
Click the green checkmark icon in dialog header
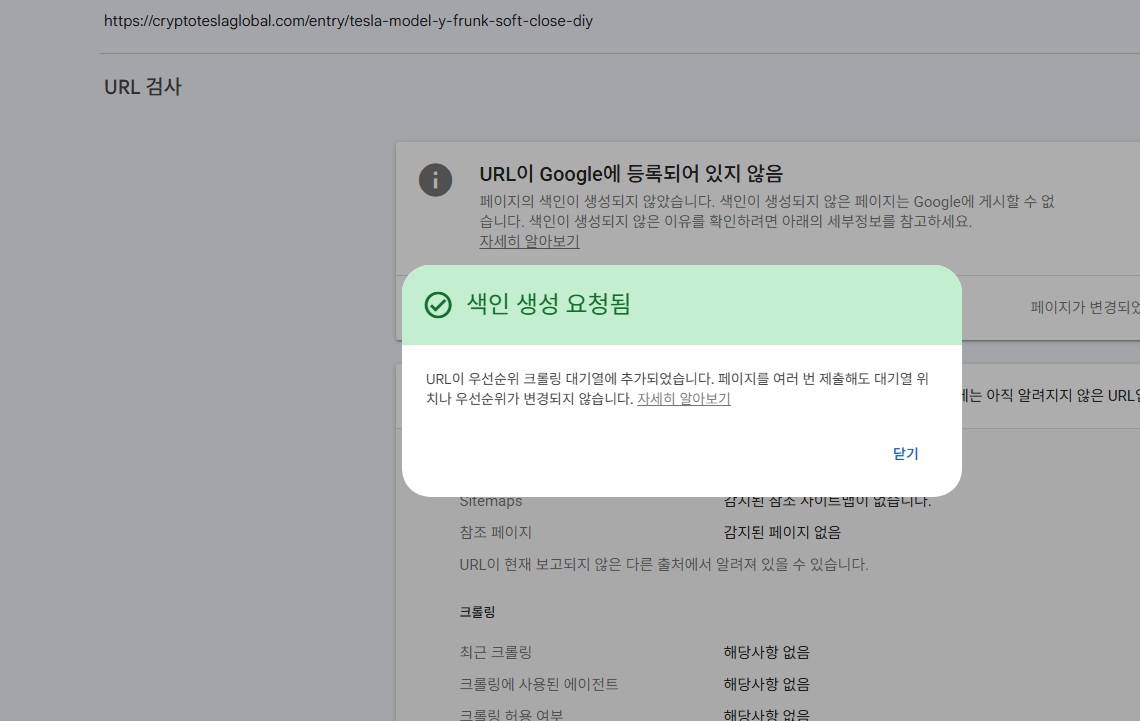[x=438, y=305]
